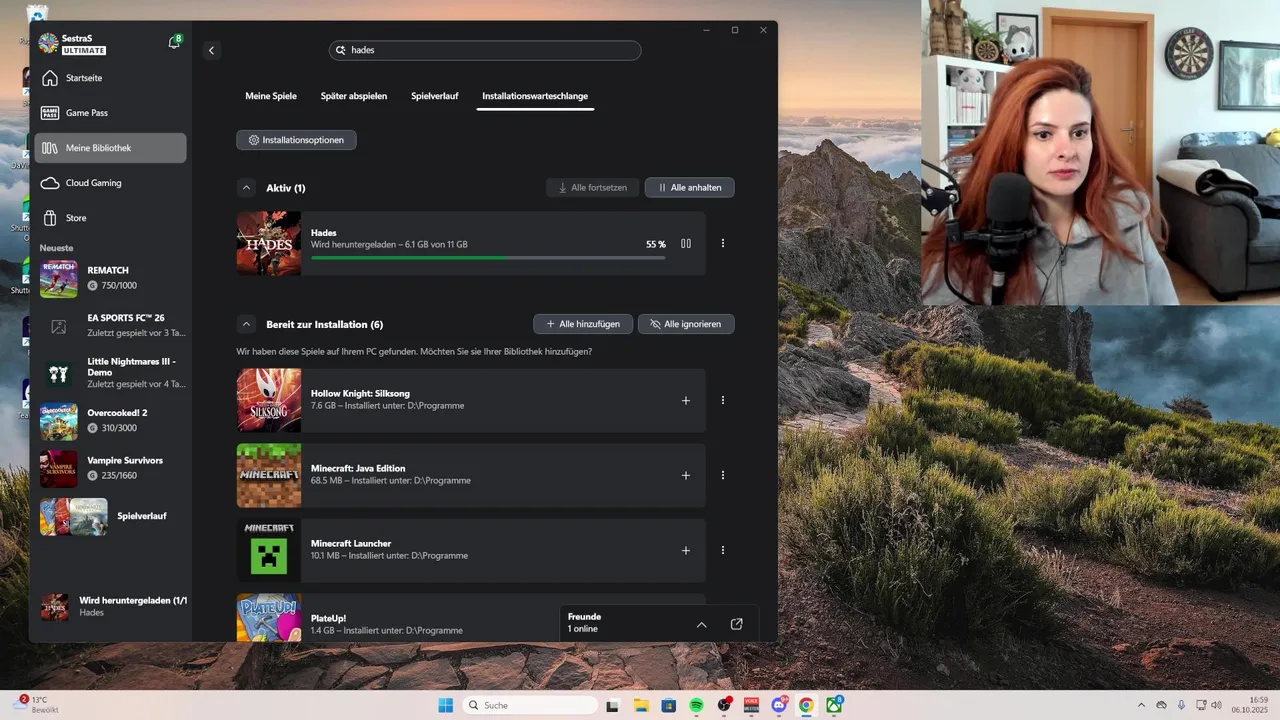Open more options for Hollow Knight: Silksong
Image resolution: width=1280 pixels, height=720 pixels.
click(x=723, y=400)
